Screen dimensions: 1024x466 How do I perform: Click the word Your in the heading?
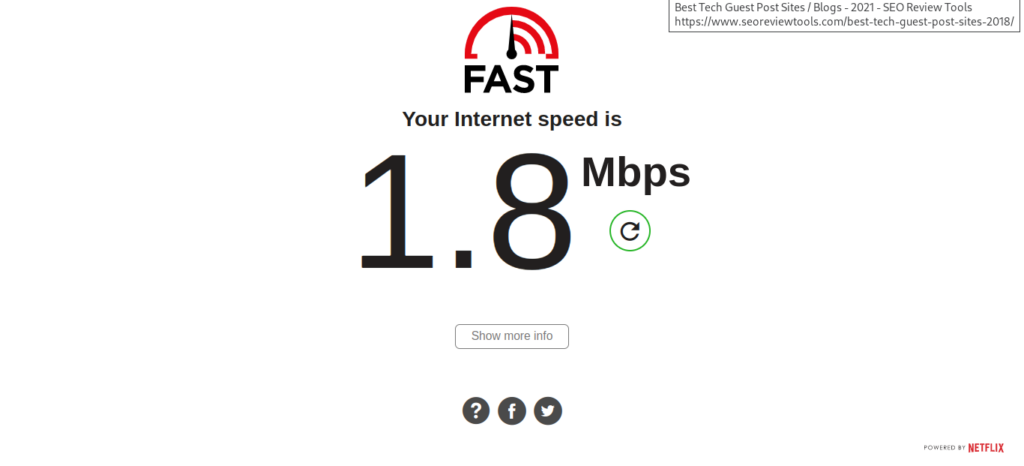click(x=425, y=119)
